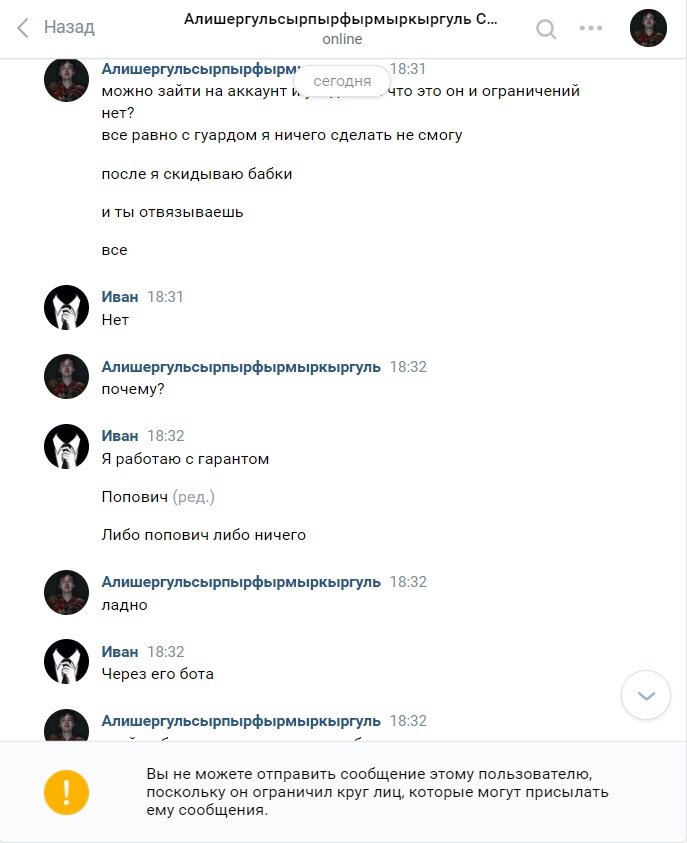The image size is (687, 843).
Task: Open avatar beside the 'ладно' message
Action: coord(66,592)
